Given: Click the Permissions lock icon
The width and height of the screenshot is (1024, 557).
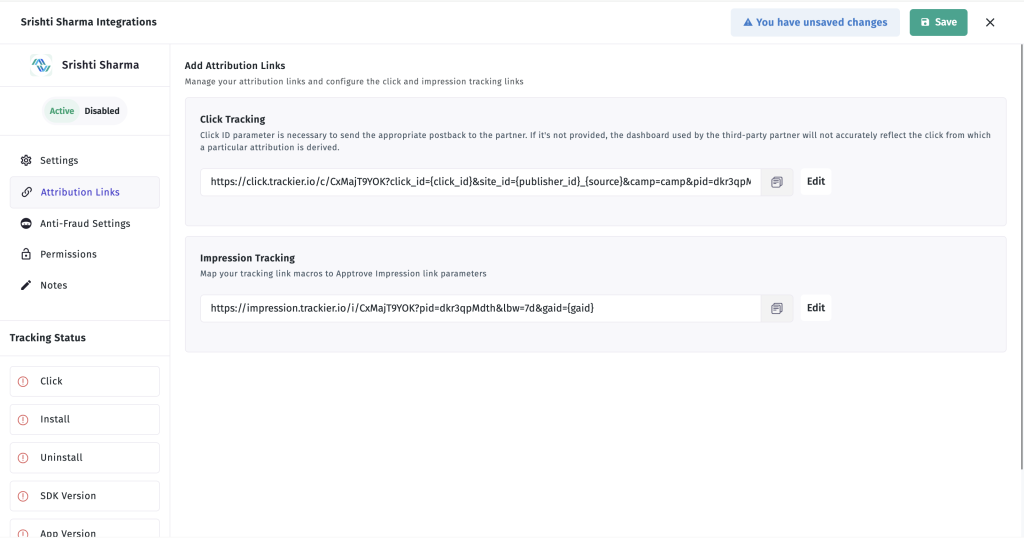Looking at the screenshot, I should [x=26, y=254].
